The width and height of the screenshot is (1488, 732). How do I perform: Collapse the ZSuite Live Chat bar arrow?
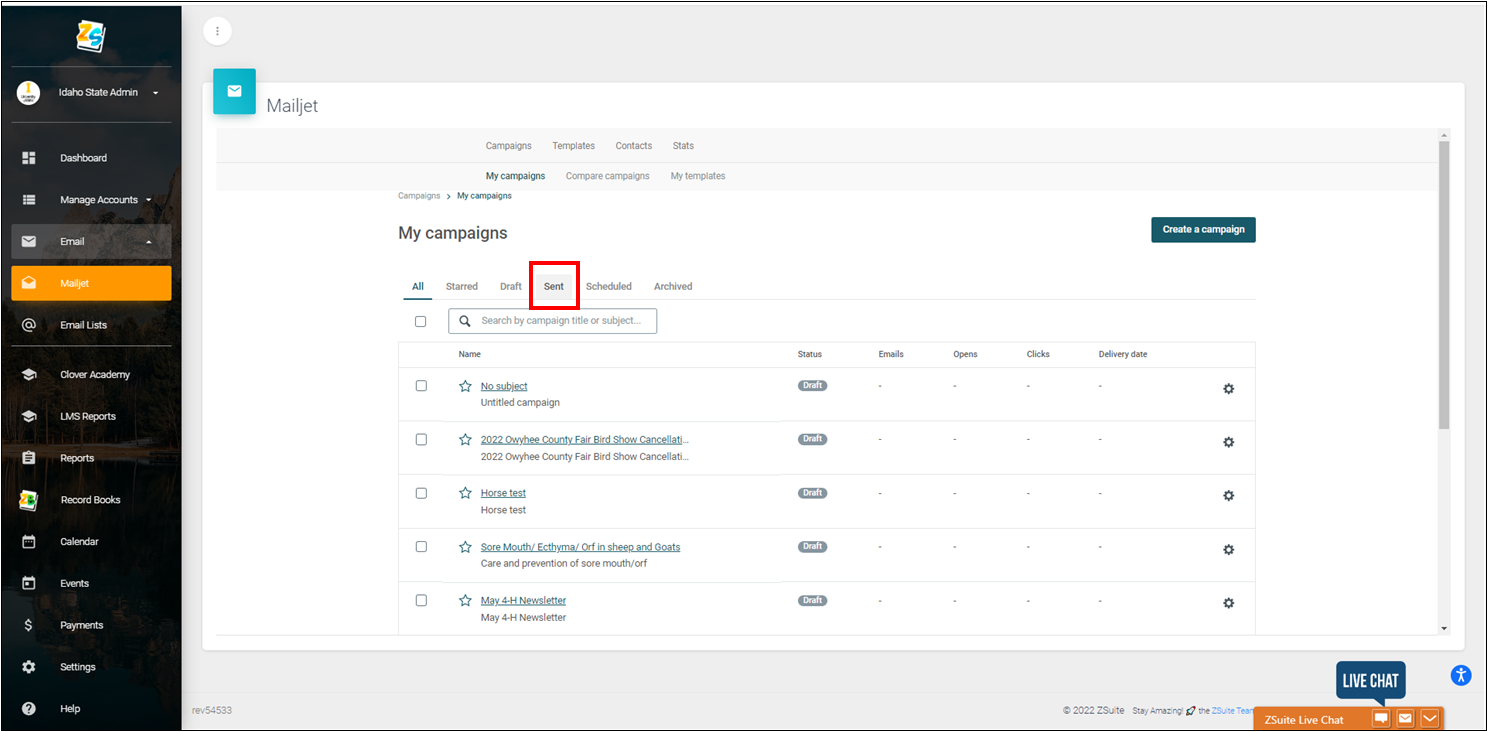(x=1429, y=719)
